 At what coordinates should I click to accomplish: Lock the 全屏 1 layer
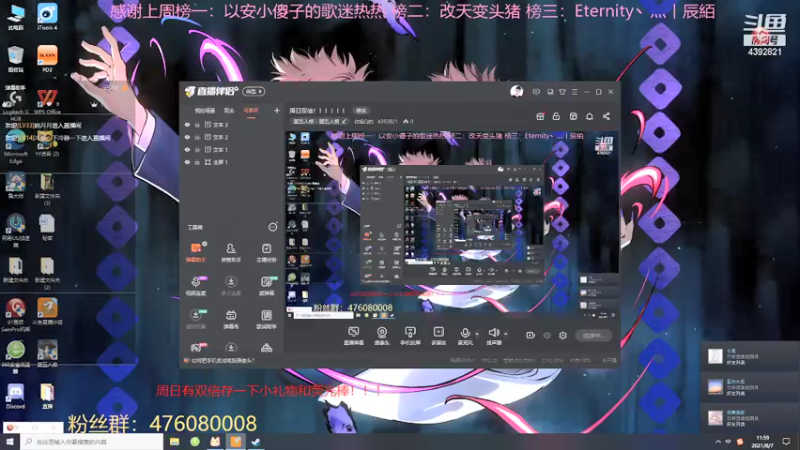tap(197, 162)
